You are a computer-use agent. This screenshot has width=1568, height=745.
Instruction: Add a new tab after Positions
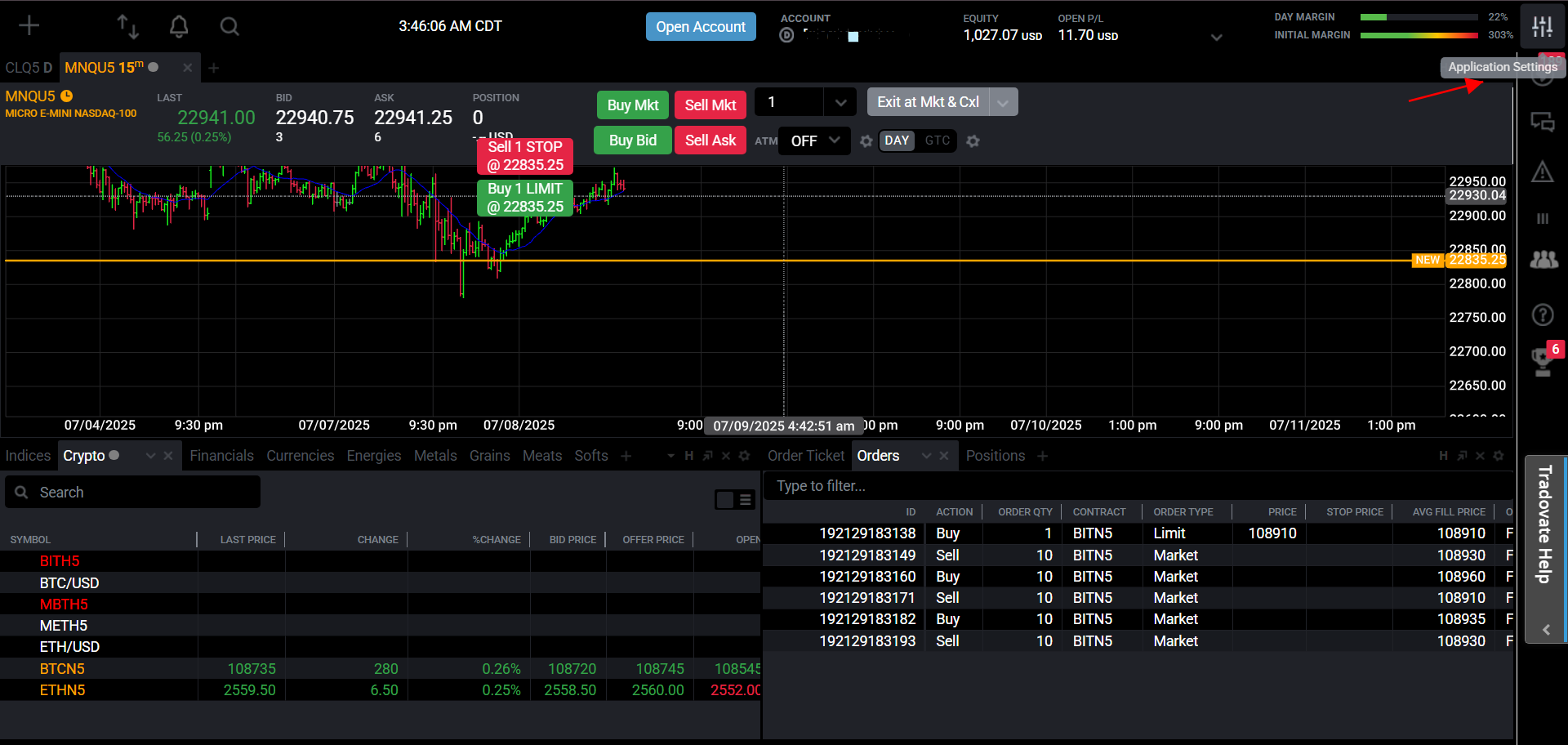point(1042,456)
